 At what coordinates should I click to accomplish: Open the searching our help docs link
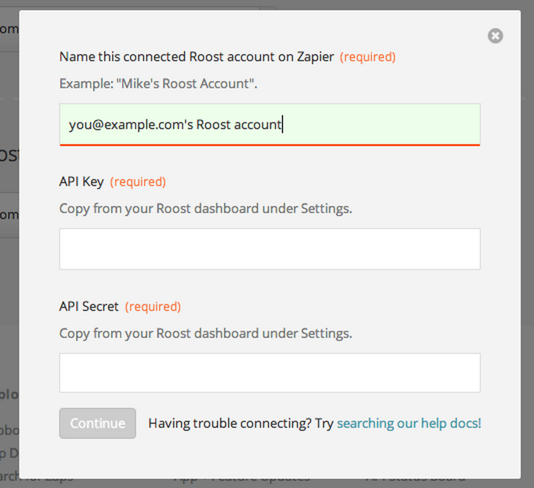[409, 423]
